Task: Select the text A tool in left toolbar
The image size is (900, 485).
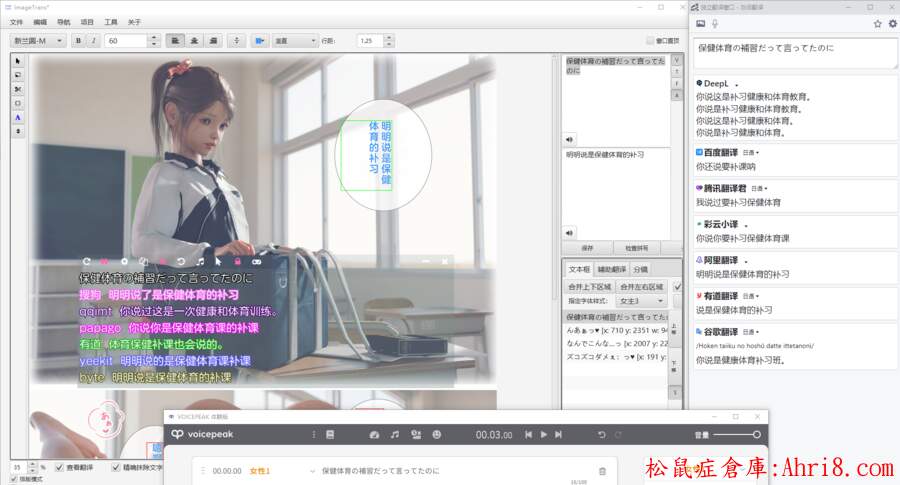Action: pos(18,117)
